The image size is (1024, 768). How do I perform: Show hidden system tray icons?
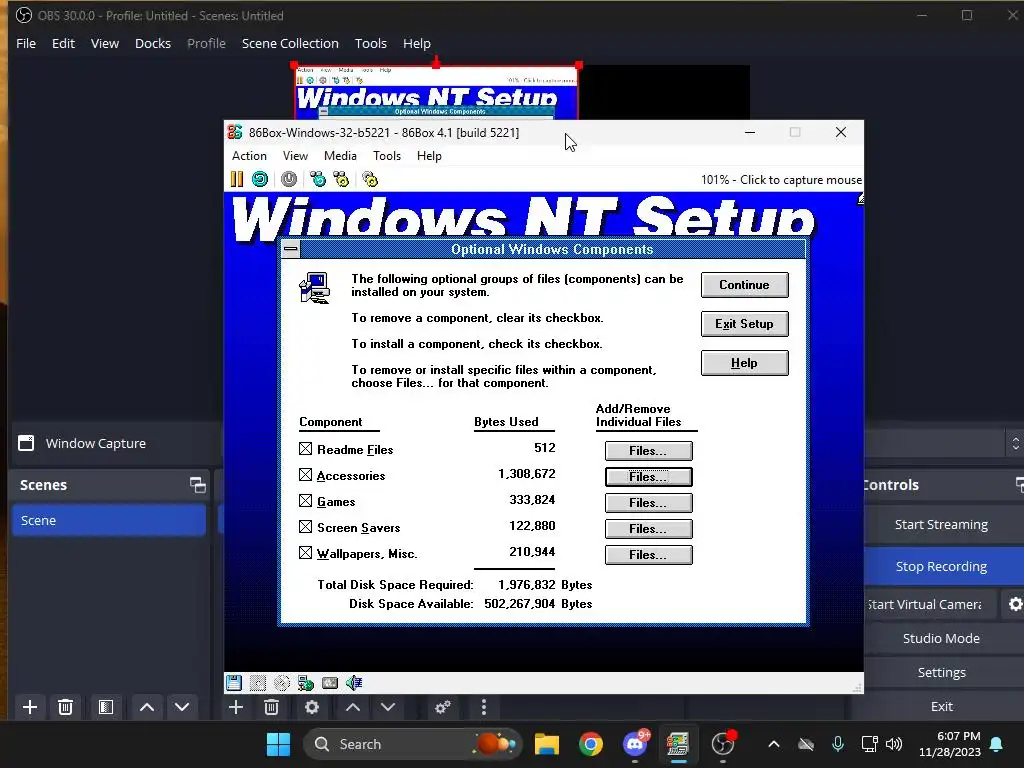coord(774,744)
